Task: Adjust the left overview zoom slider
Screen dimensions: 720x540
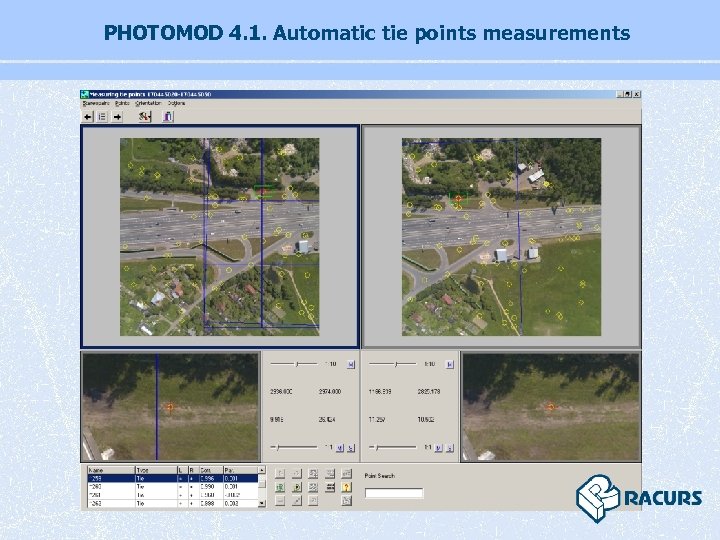Action: [x=294, y=364]
